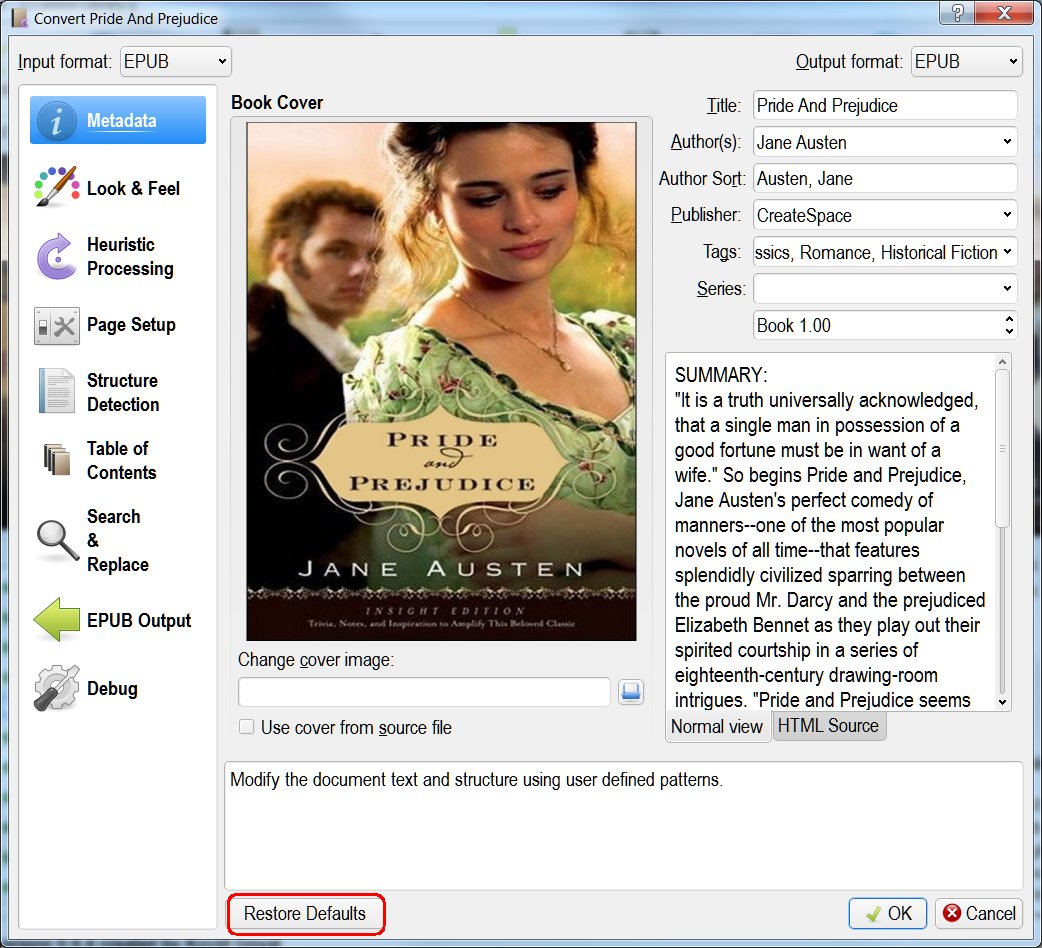The height and width of the screenshot is (948, 1042).
Task: Click the Change cover image path field
Action: click(424, 692)
